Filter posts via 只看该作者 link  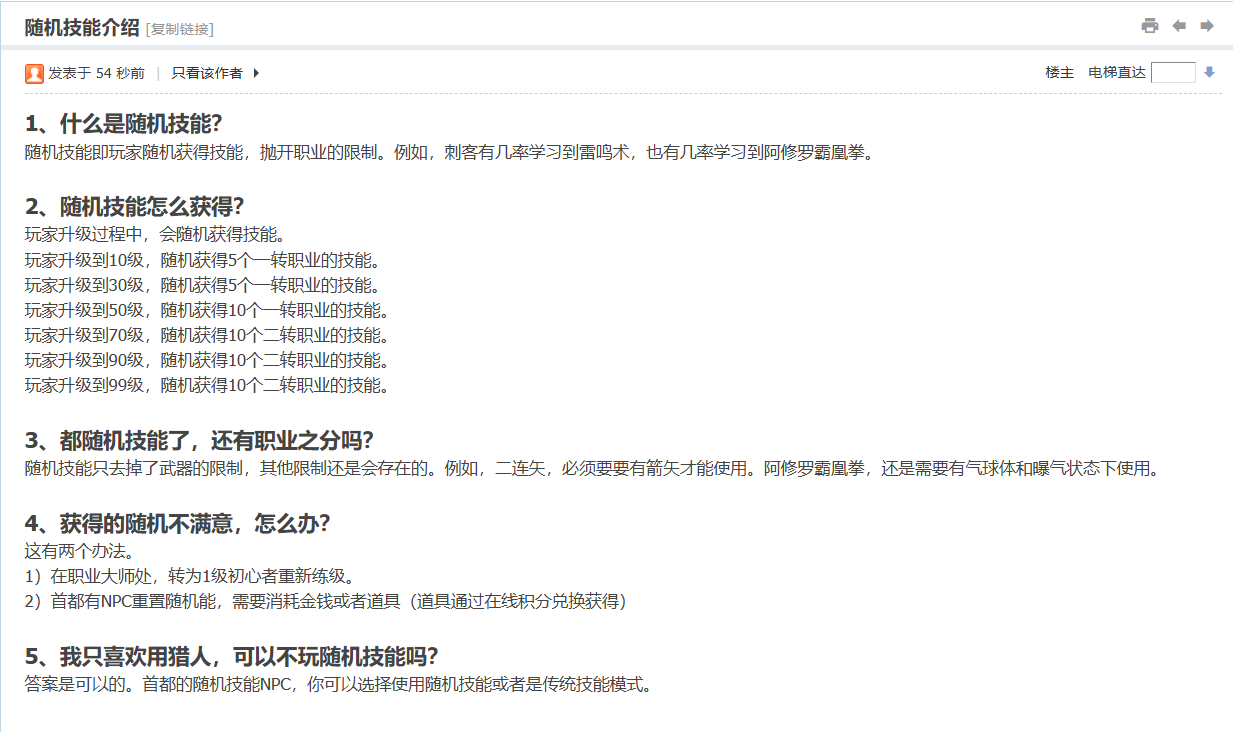click(x=207, y=73)
